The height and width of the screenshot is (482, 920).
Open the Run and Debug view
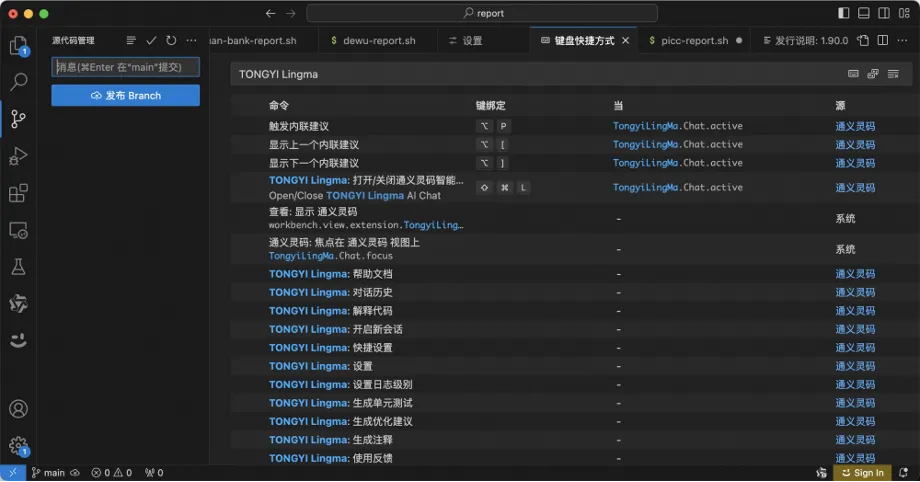click(x=18, y=156)
